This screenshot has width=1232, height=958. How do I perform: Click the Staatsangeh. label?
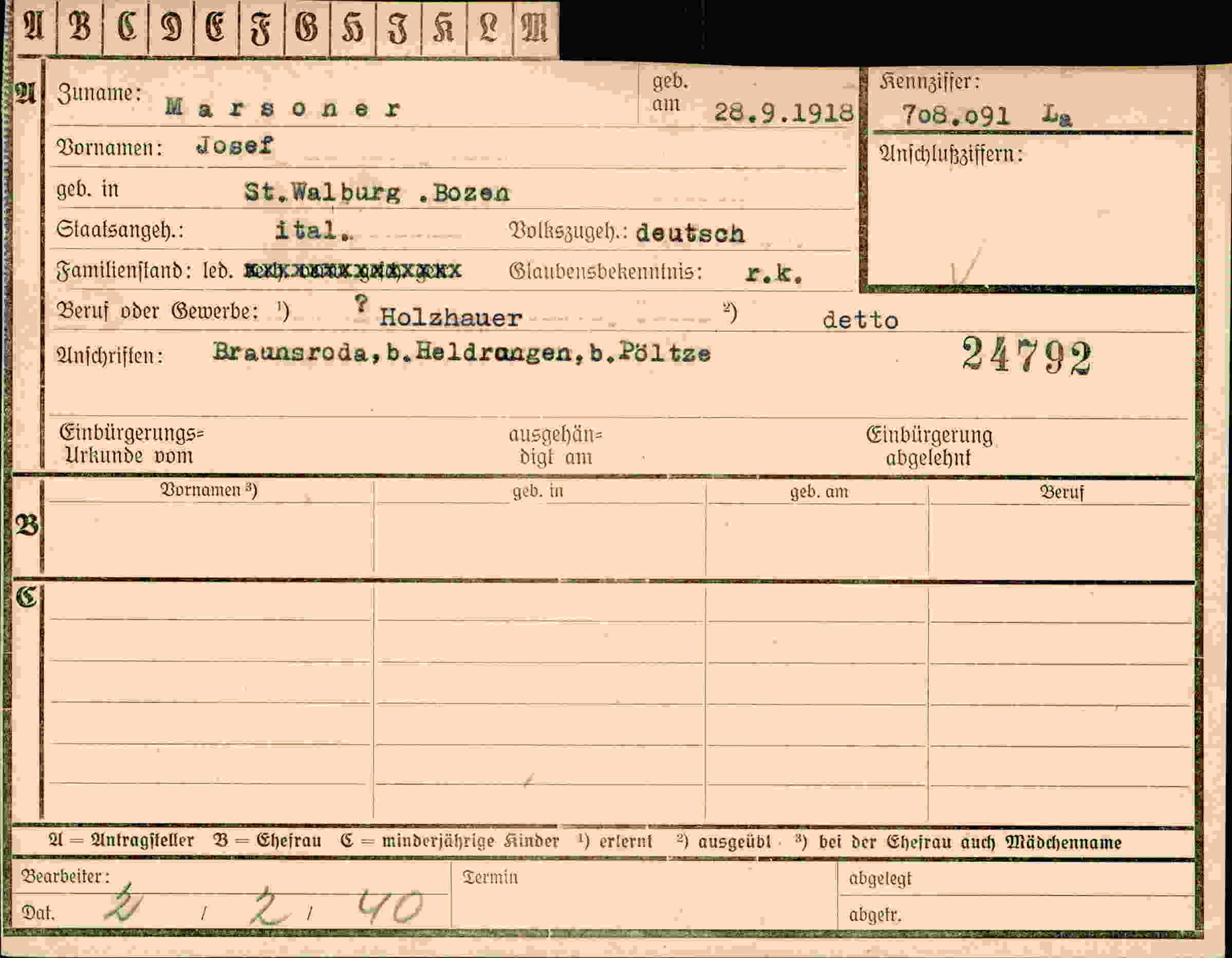click(x=120, y=231)
